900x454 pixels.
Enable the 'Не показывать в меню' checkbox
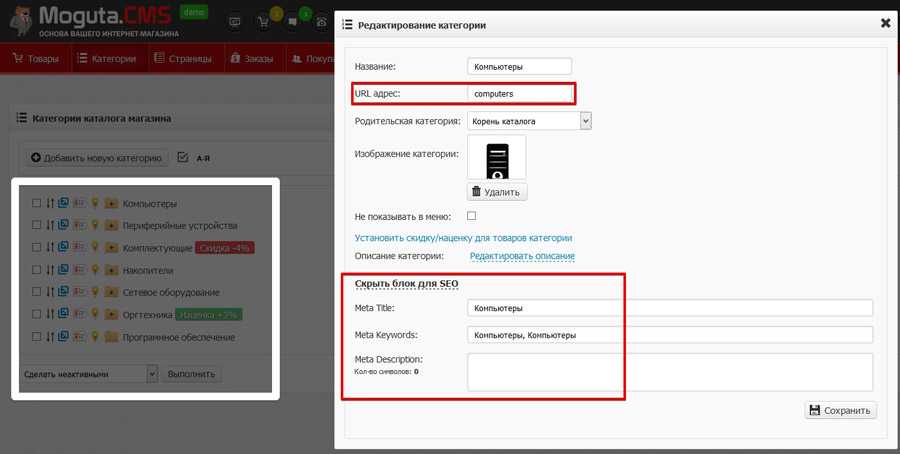tap(472, 216)
